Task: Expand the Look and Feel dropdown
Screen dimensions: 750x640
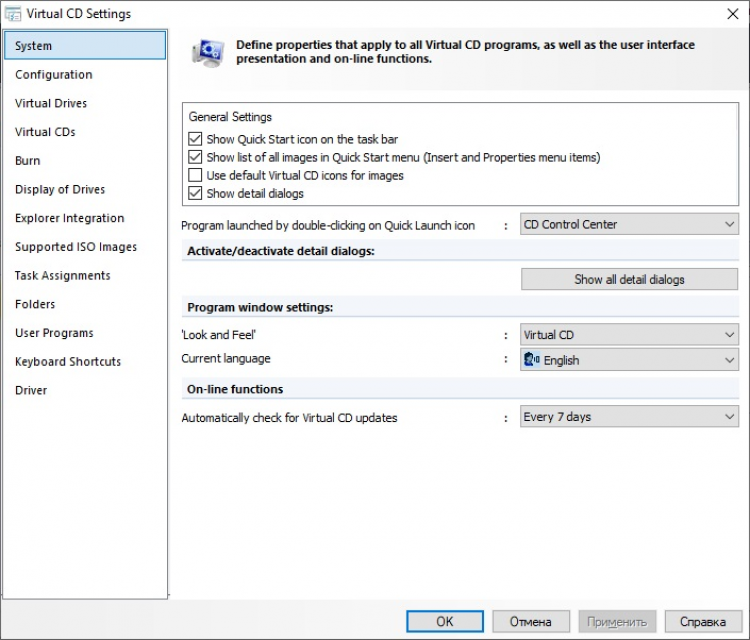Action: [629, 335]
